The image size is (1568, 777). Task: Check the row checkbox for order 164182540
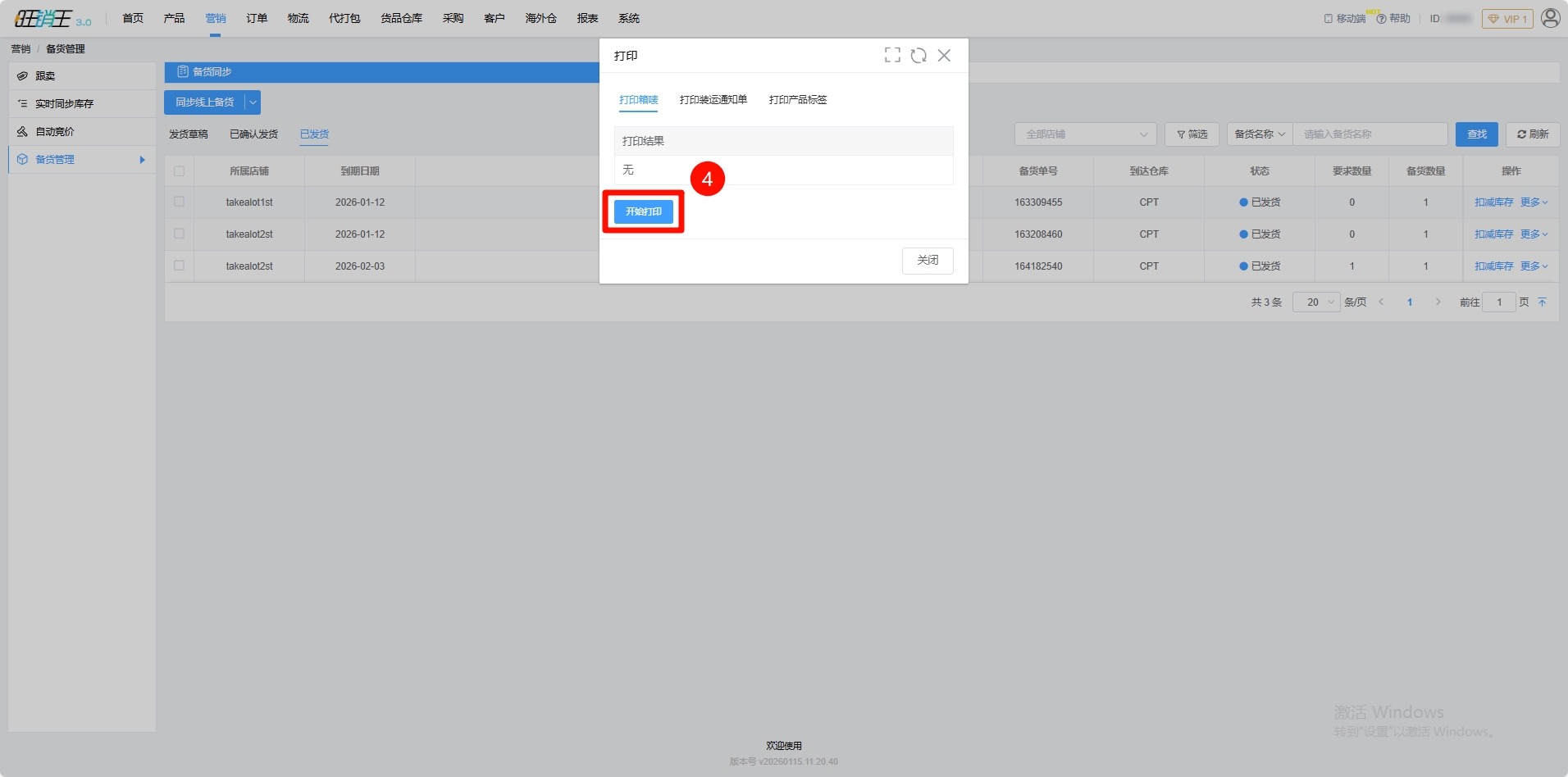(x=179, y=266)
